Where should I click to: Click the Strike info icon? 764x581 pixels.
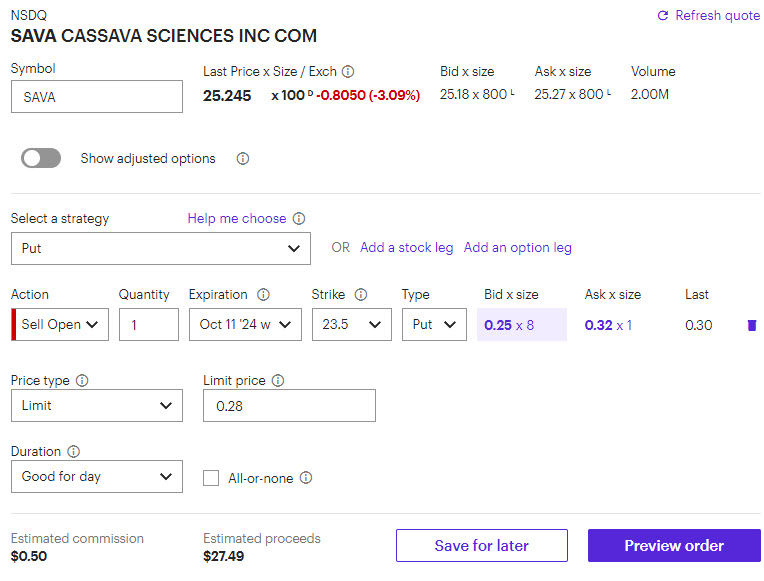coord(361,295)
